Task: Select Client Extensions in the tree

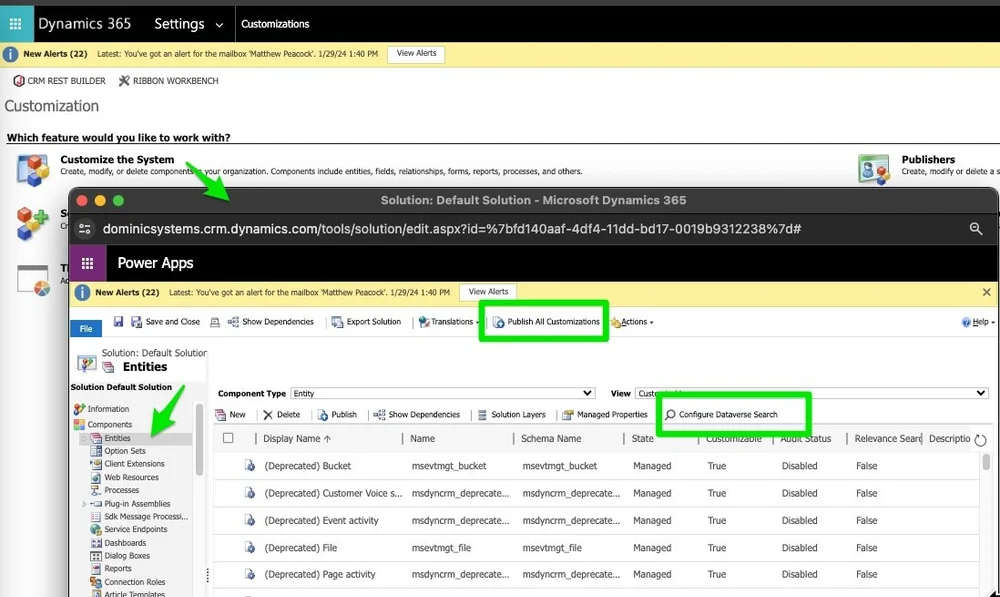Action: [128, 464]
